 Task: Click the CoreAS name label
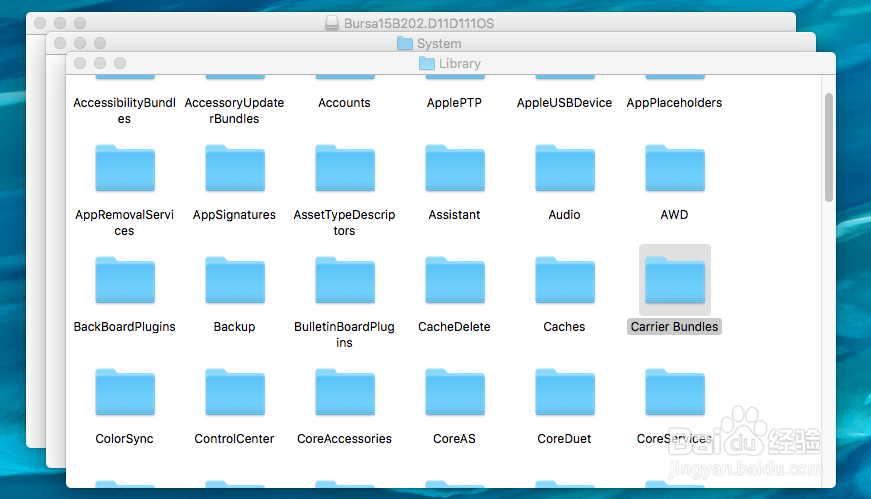[454, 439]
